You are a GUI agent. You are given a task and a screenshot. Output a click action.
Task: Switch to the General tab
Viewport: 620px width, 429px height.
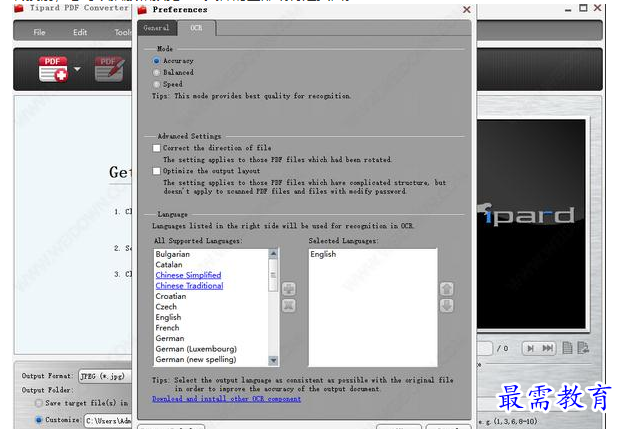click(x=156, y=28)
